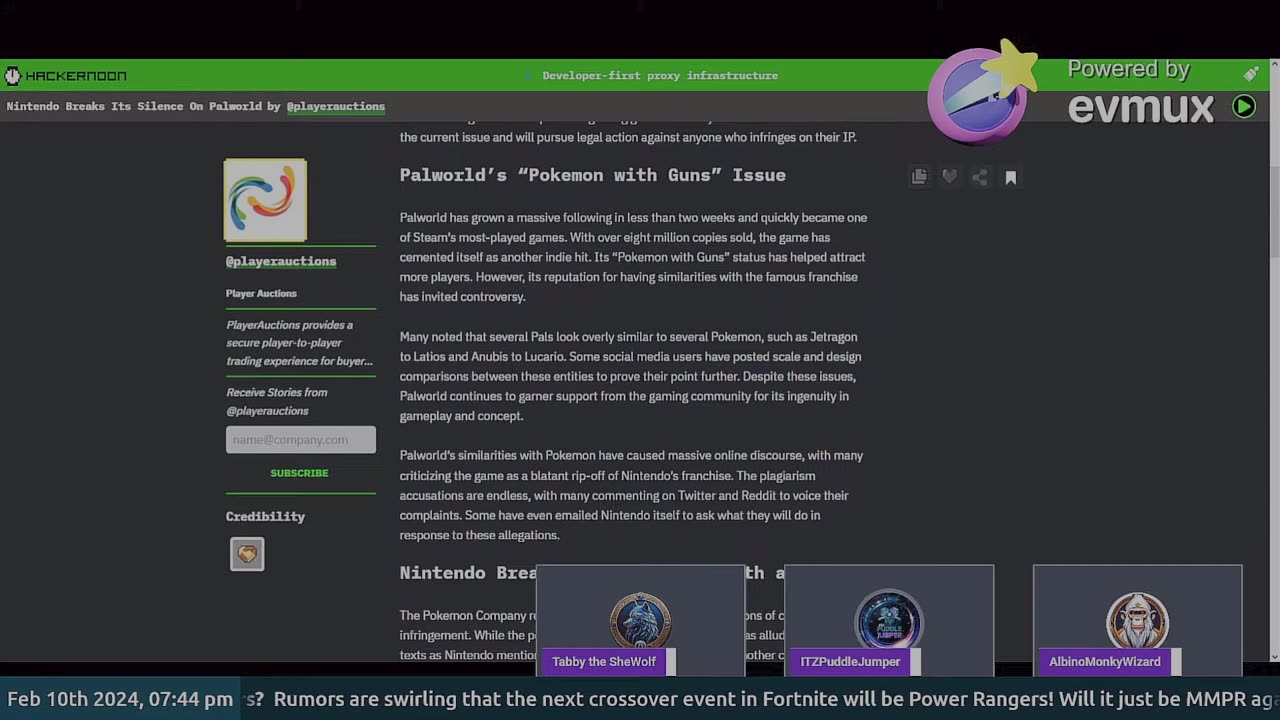Click Player Auctions name in sidebar
This screenshot has height=720, width=1280.
tap(261, 293)
